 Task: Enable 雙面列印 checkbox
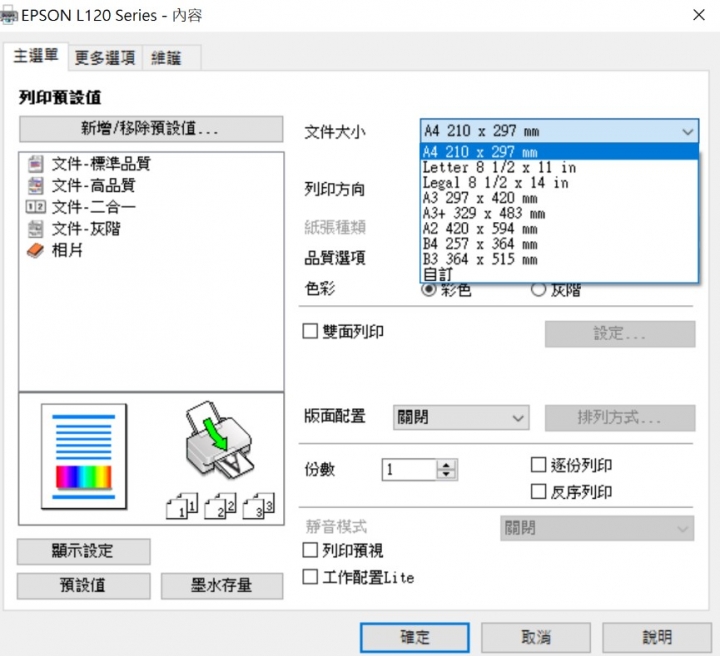(x=310, y=331)
